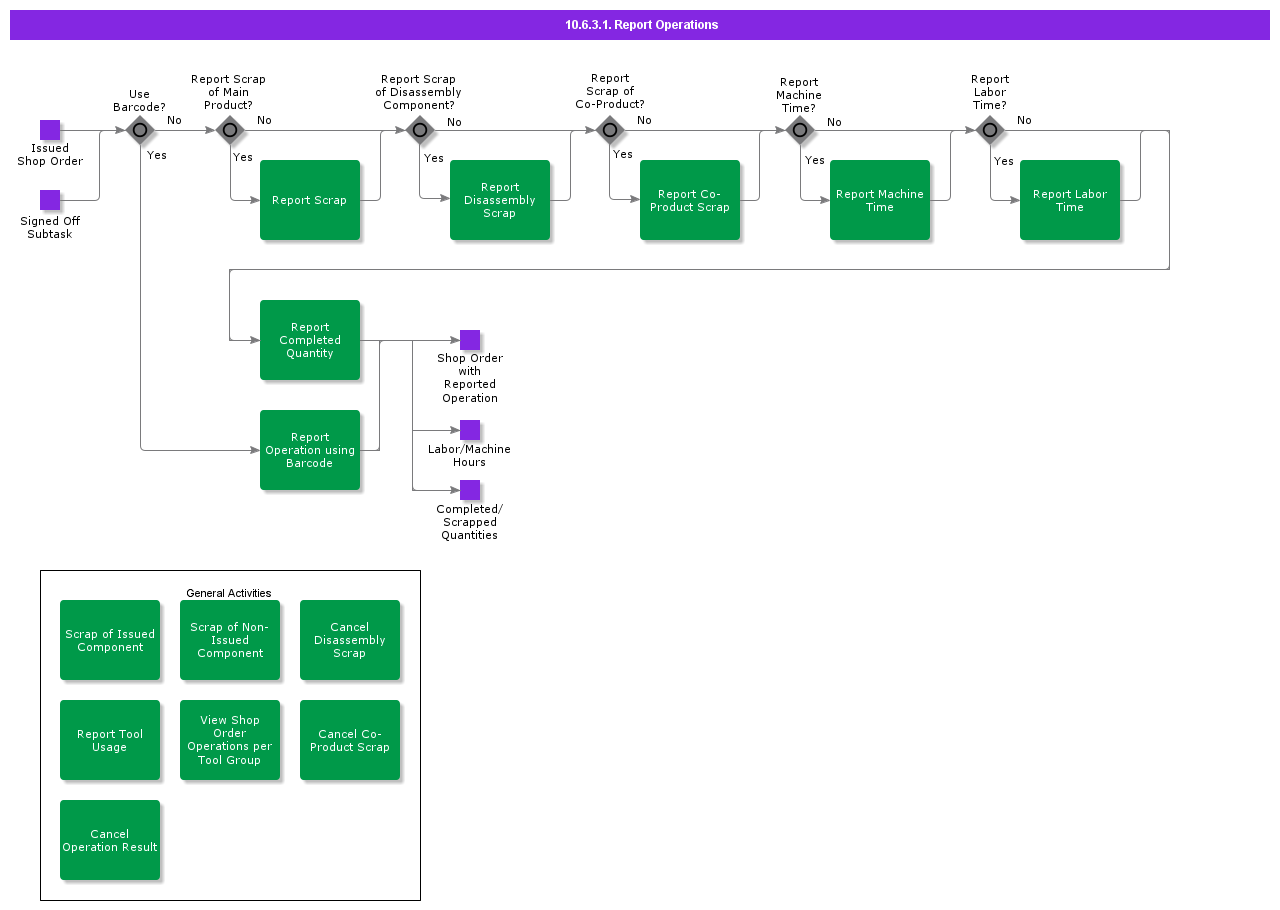Select the Signed Off Subtask event square
Viewport: 1280px width, 910px height.
[50, 200]
